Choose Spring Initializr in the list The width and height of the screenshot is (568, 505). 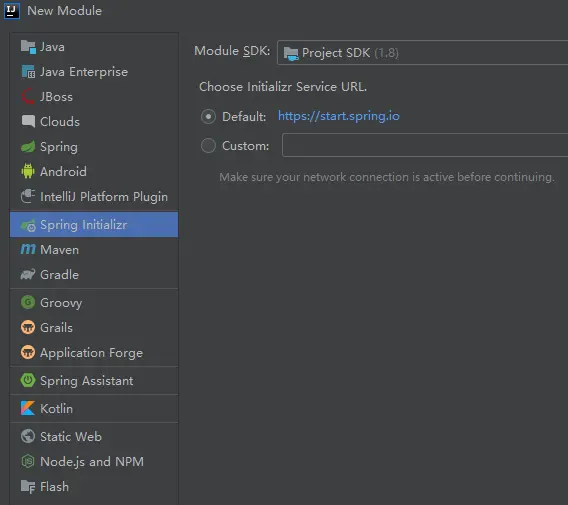[x=94, y=225]
